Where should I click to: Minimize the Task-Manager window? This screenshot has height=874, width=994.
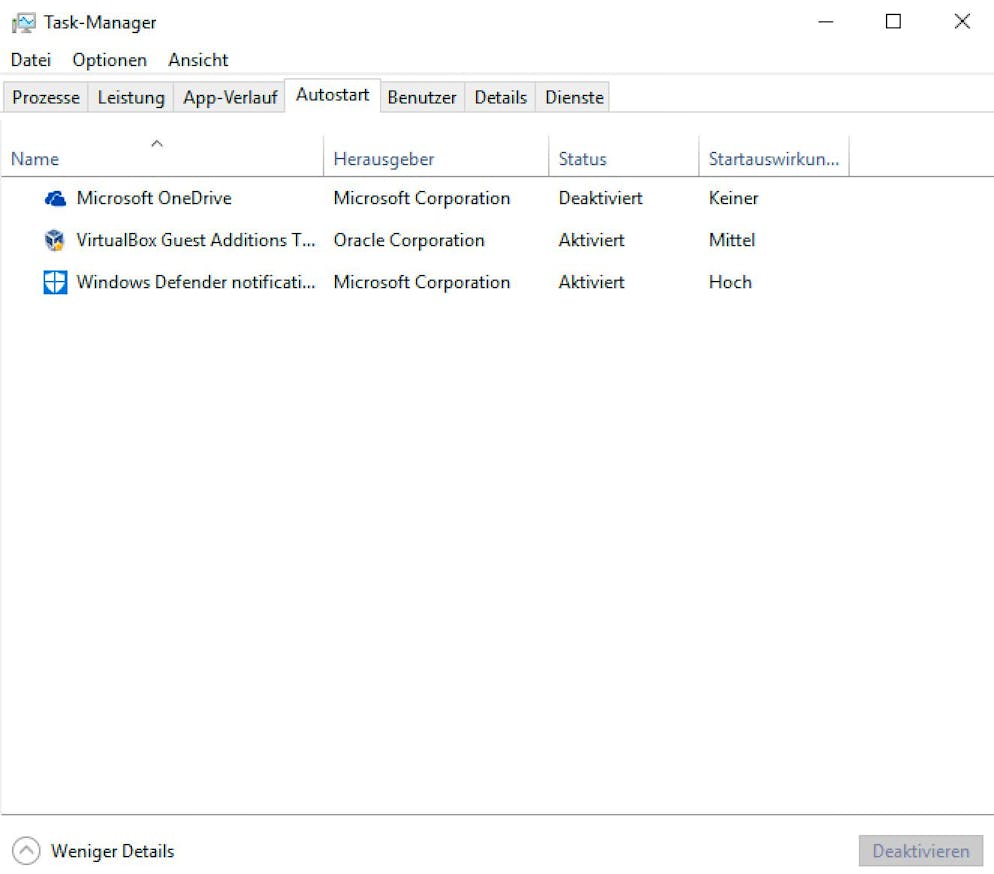(825, 22)
